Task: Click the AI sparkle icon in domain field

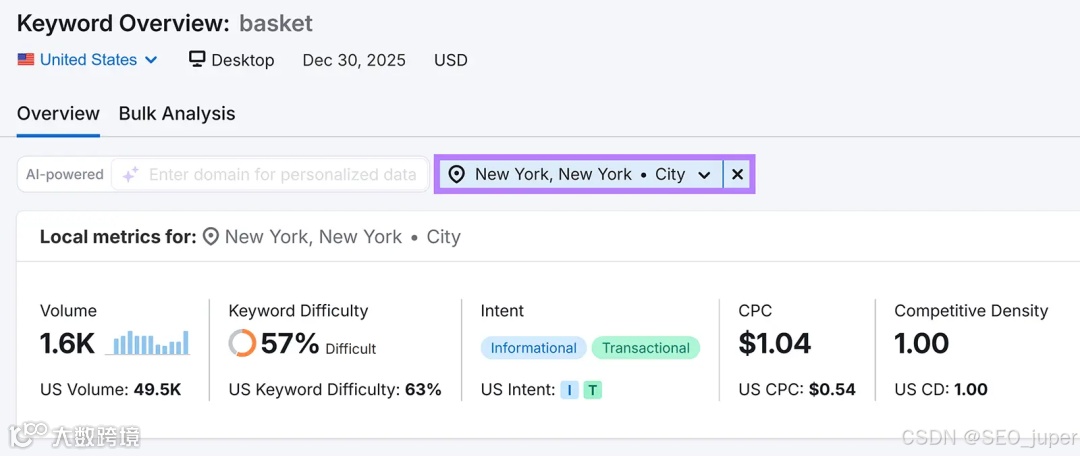Action: point(130,175)
